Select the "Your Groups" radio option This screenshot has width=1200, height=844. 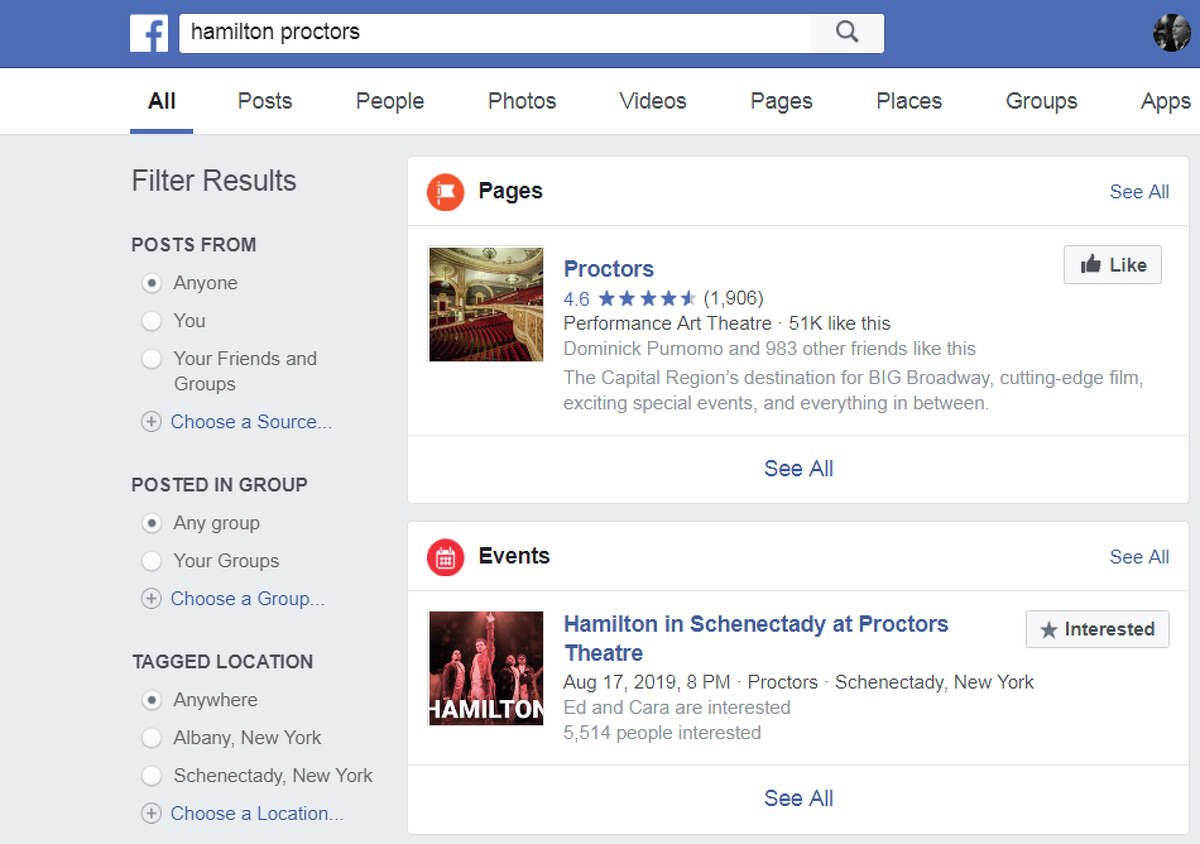pos(151,561)
